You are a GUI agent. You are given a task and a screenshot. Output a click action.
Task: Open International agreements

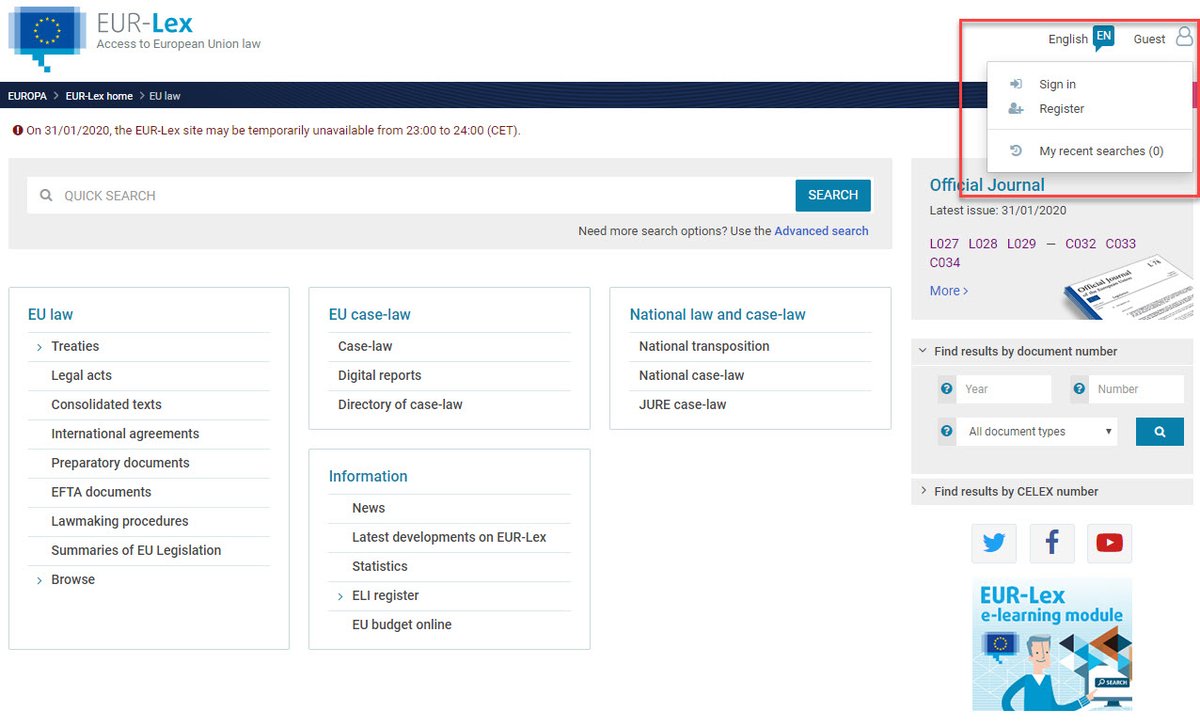(x=125, y=434)
